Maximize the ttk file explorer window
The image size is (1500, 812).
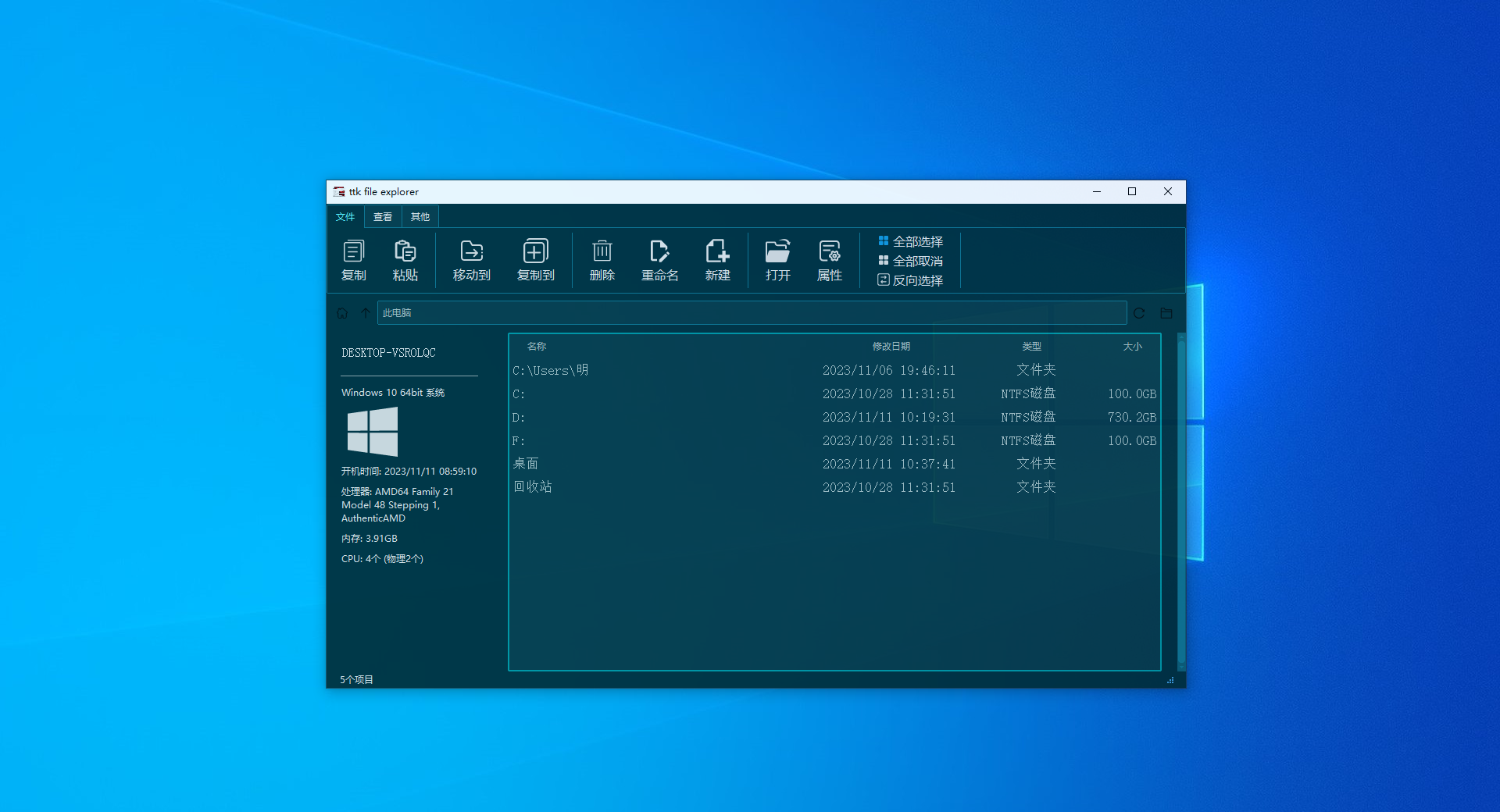tap(1132, 192)
